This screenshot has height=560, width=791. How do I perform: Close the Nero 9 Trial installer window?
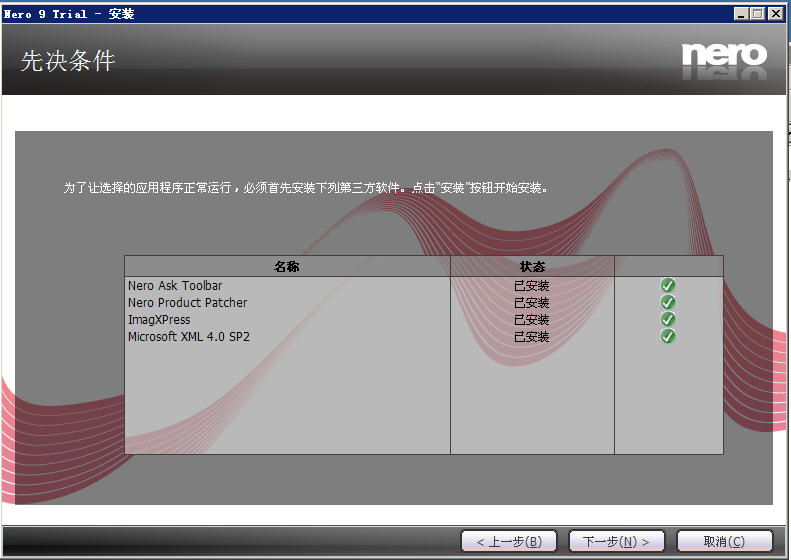click(775, 14)
